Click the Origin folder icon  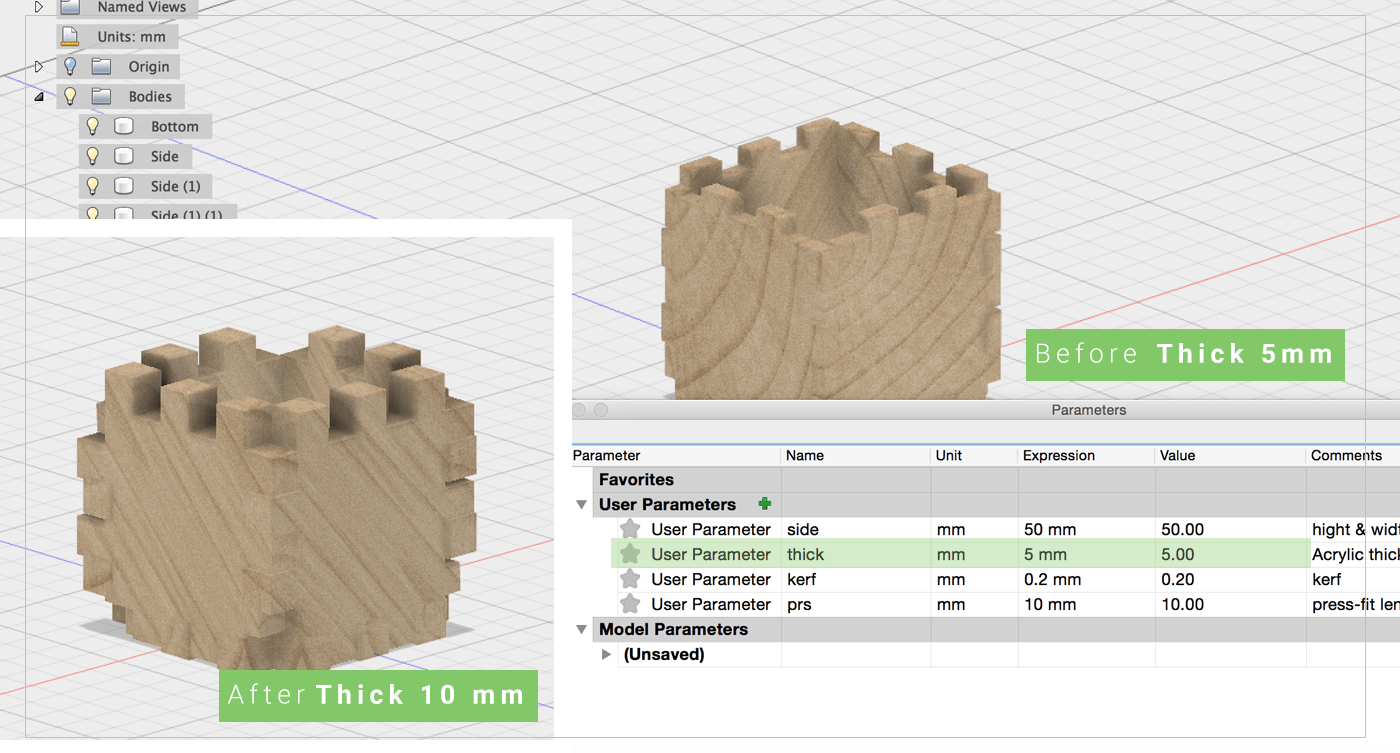[x=101, y=66]
